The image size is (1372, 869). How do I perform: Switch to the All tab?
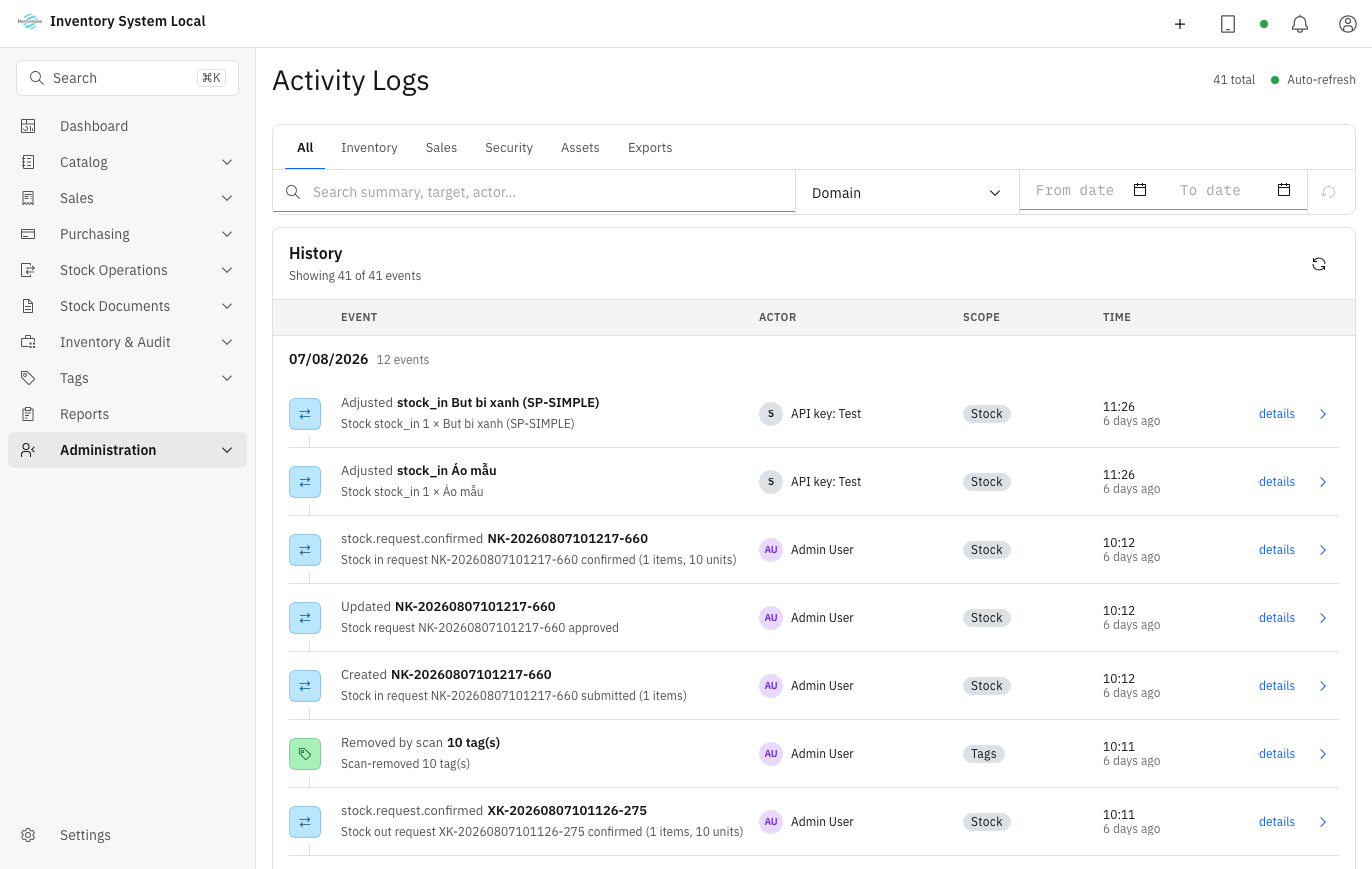(x=305, y=147)
